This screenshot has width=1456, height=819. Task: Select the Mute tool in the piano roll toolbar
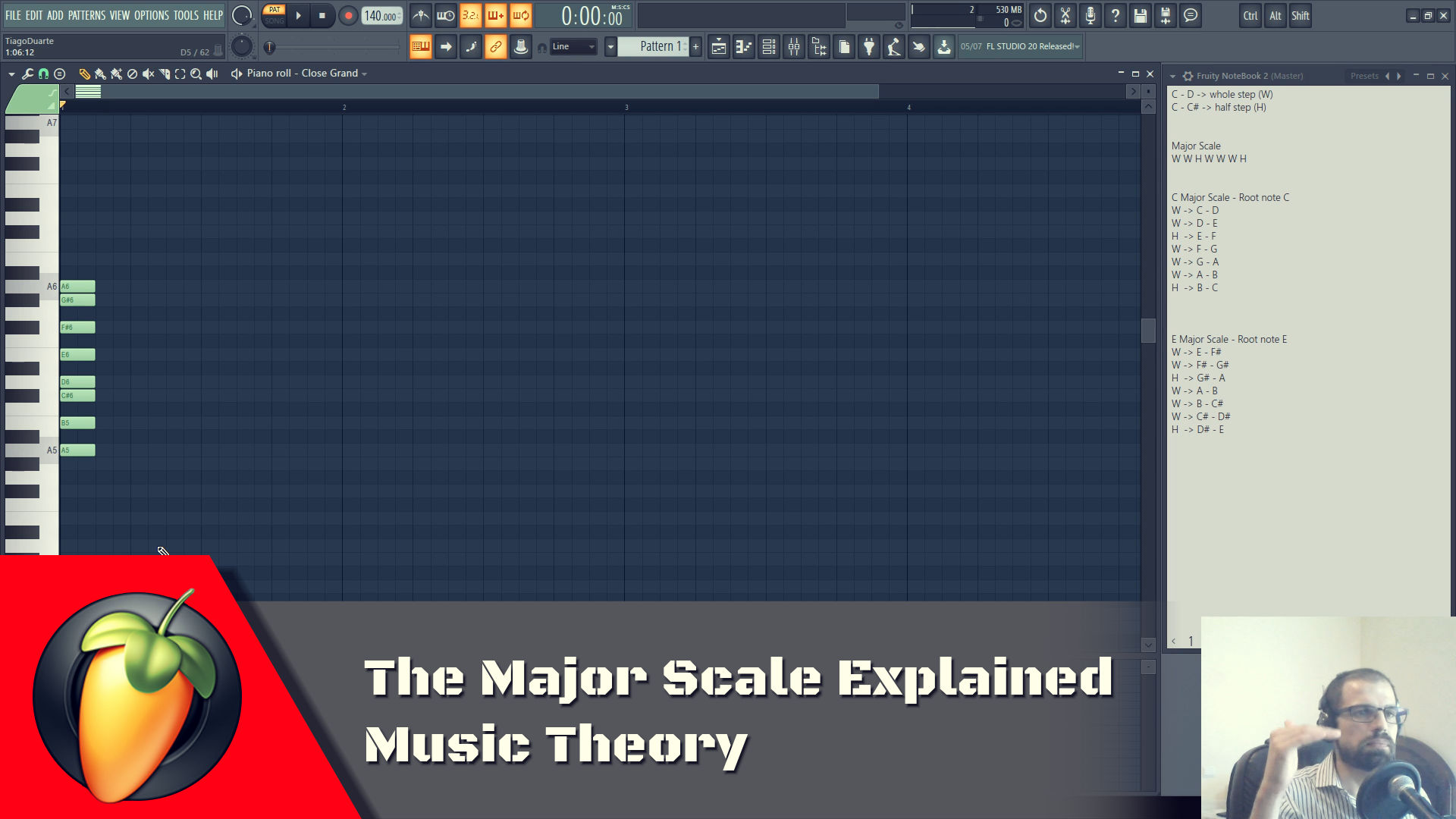(149, 74)
